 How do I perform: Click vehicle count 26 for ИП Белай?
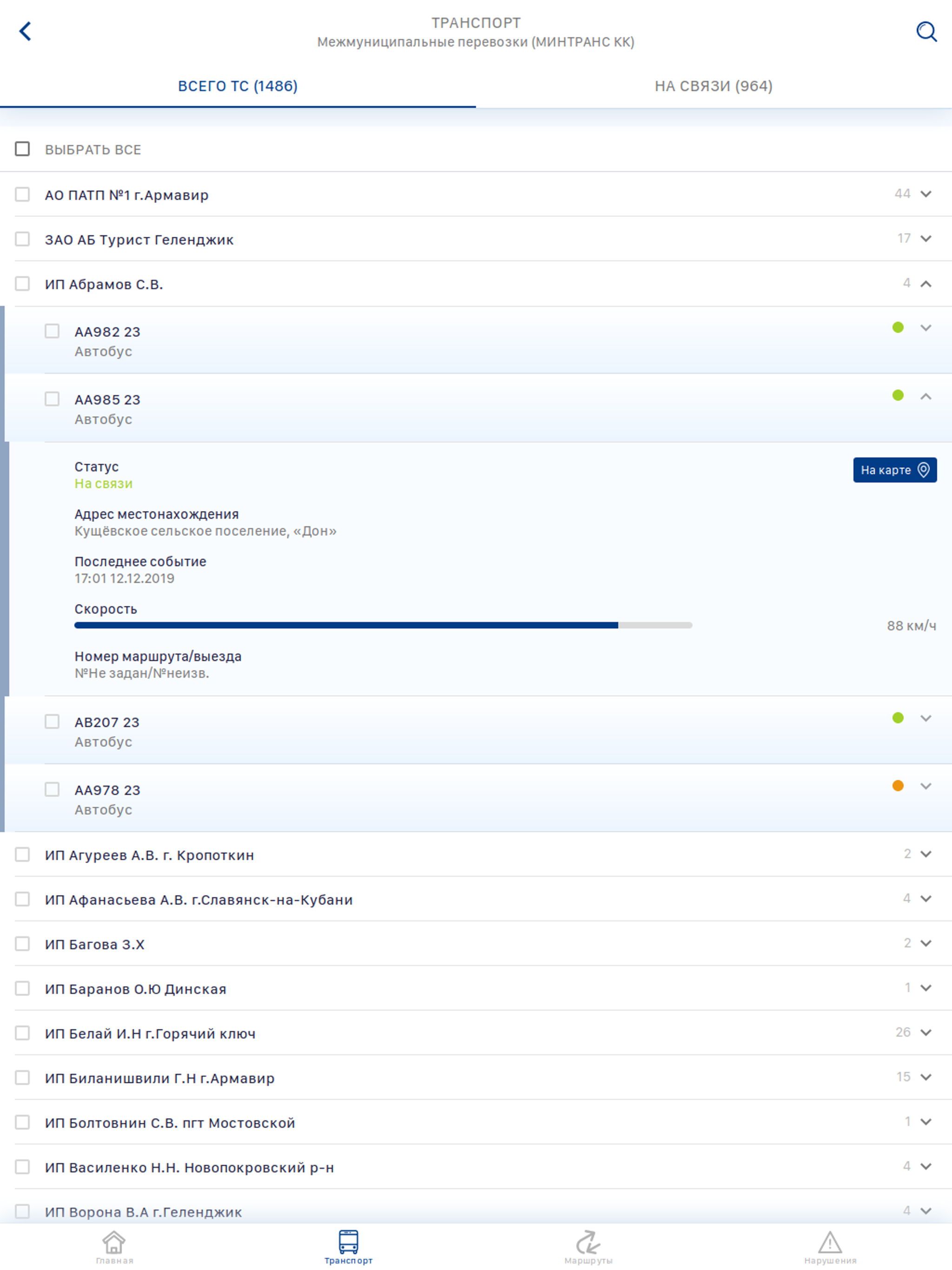pyautogui.click(x=903, y=1032)
